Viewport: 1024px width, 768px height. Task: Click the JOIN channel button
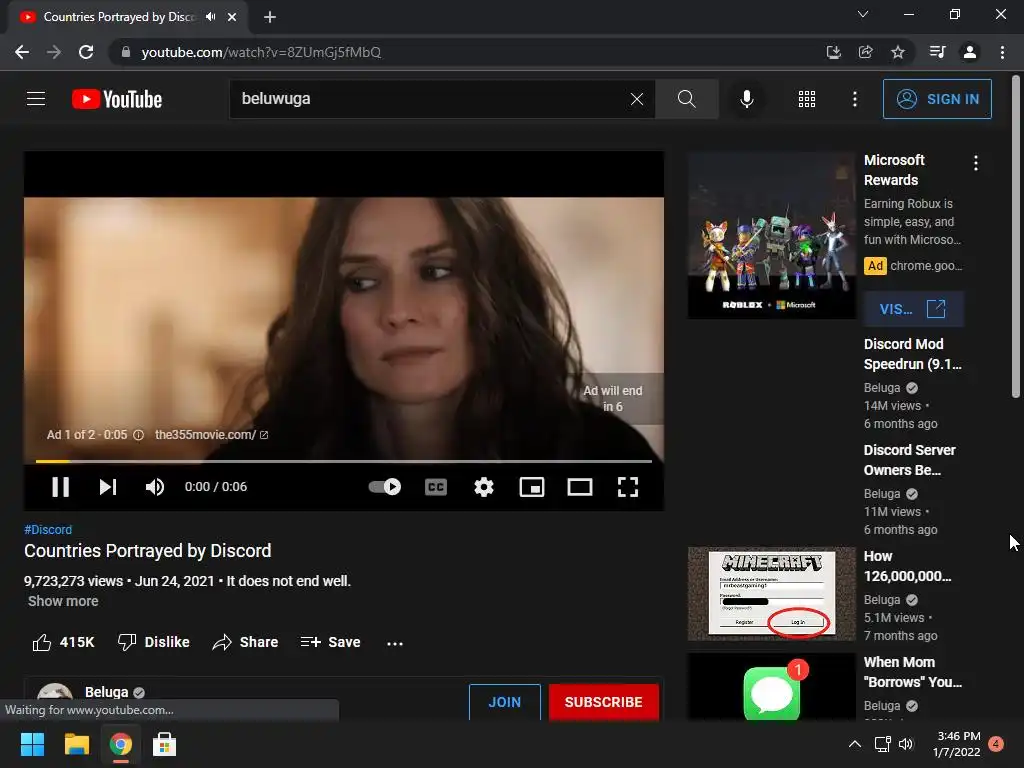click(x=504, y=702)
